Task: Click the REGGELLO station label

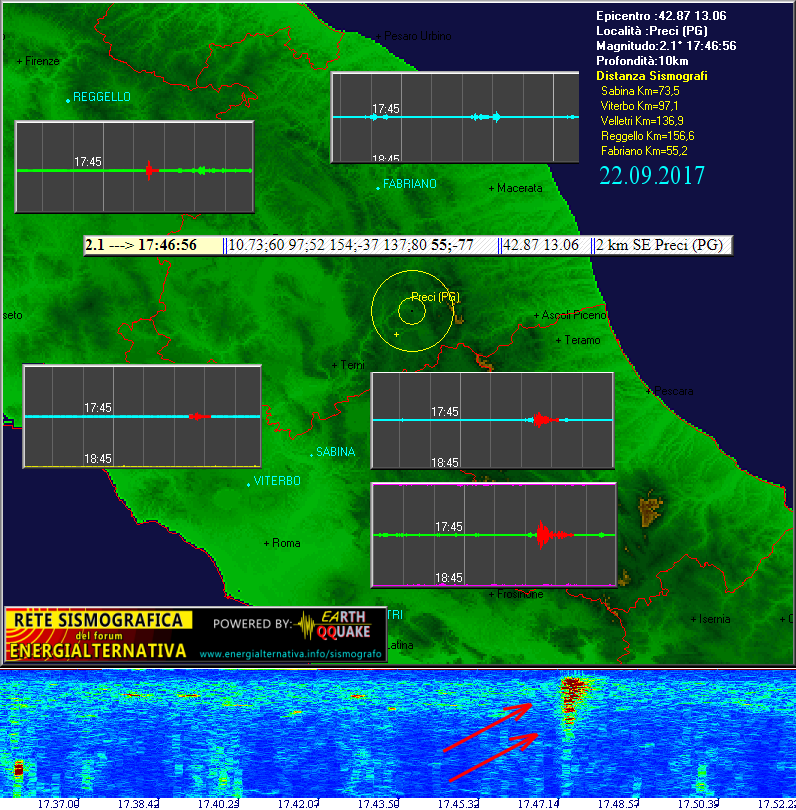Action: pos(102,97)
